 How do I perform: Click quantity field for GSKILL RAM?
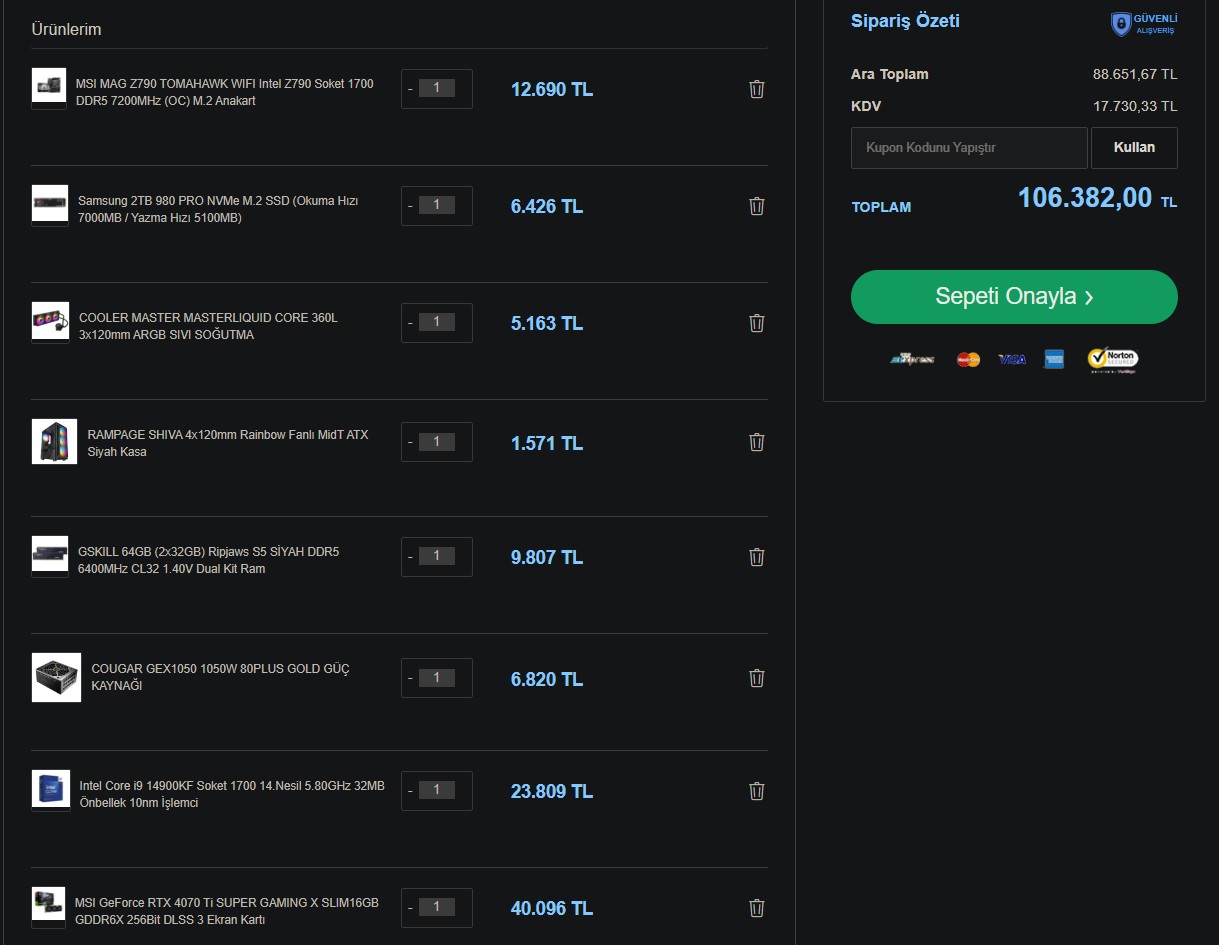(437, 556)
